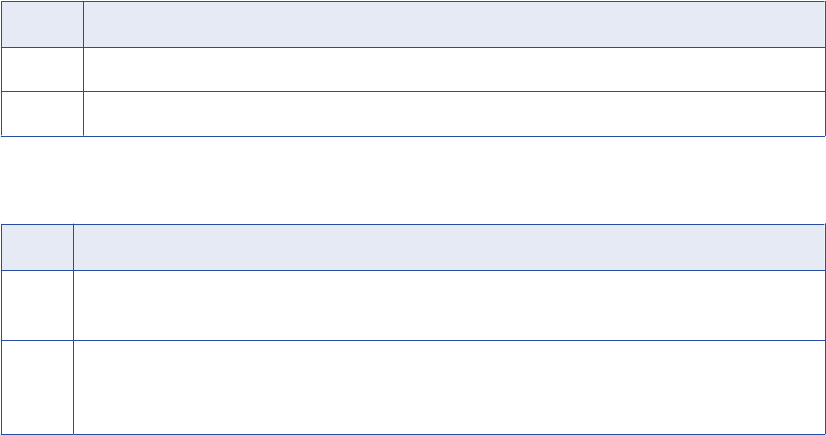Viewport: 826px width, 435px height.
Task: Click the lower table's wide header cell
Action: pyautogui.click(x=448, y=247)
